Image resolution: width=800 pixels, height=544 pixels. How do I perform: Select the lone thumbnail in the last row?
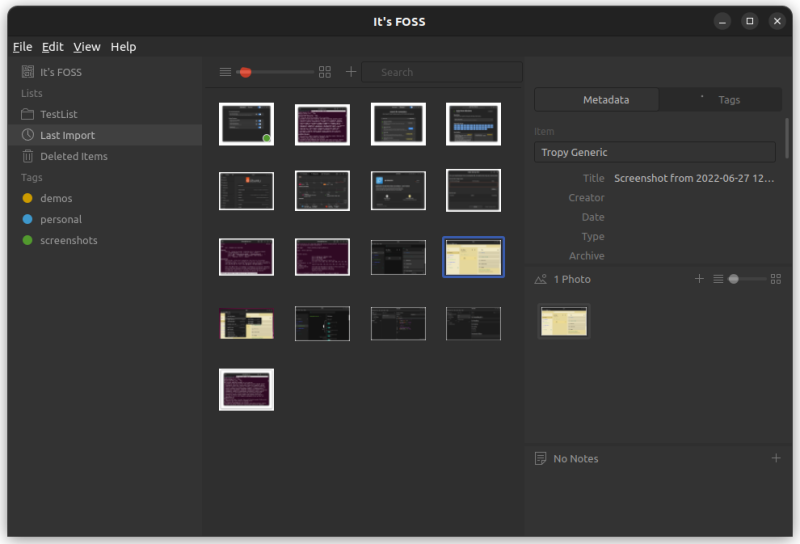(x=246, y=389)
